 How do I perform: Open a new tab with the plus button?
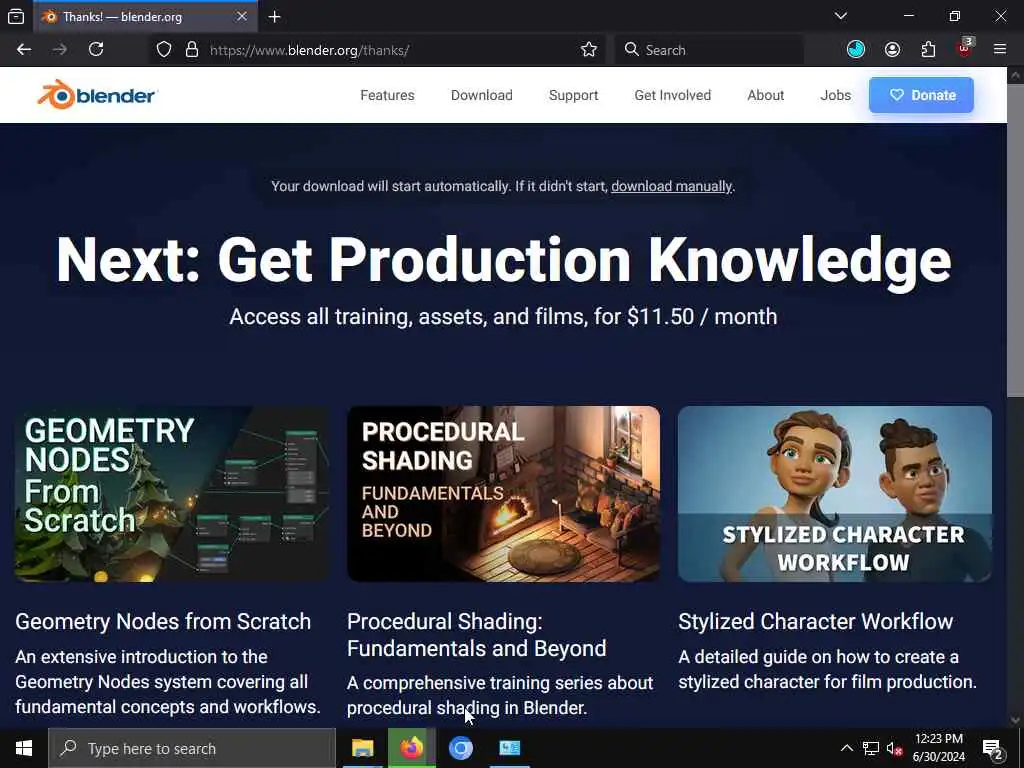pyautogui.click(x=274, y=17)
